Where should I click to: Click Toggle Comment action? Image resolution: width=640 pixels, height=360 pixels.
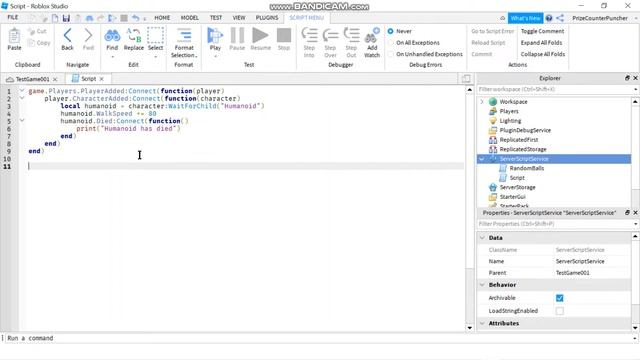point(542,31)
